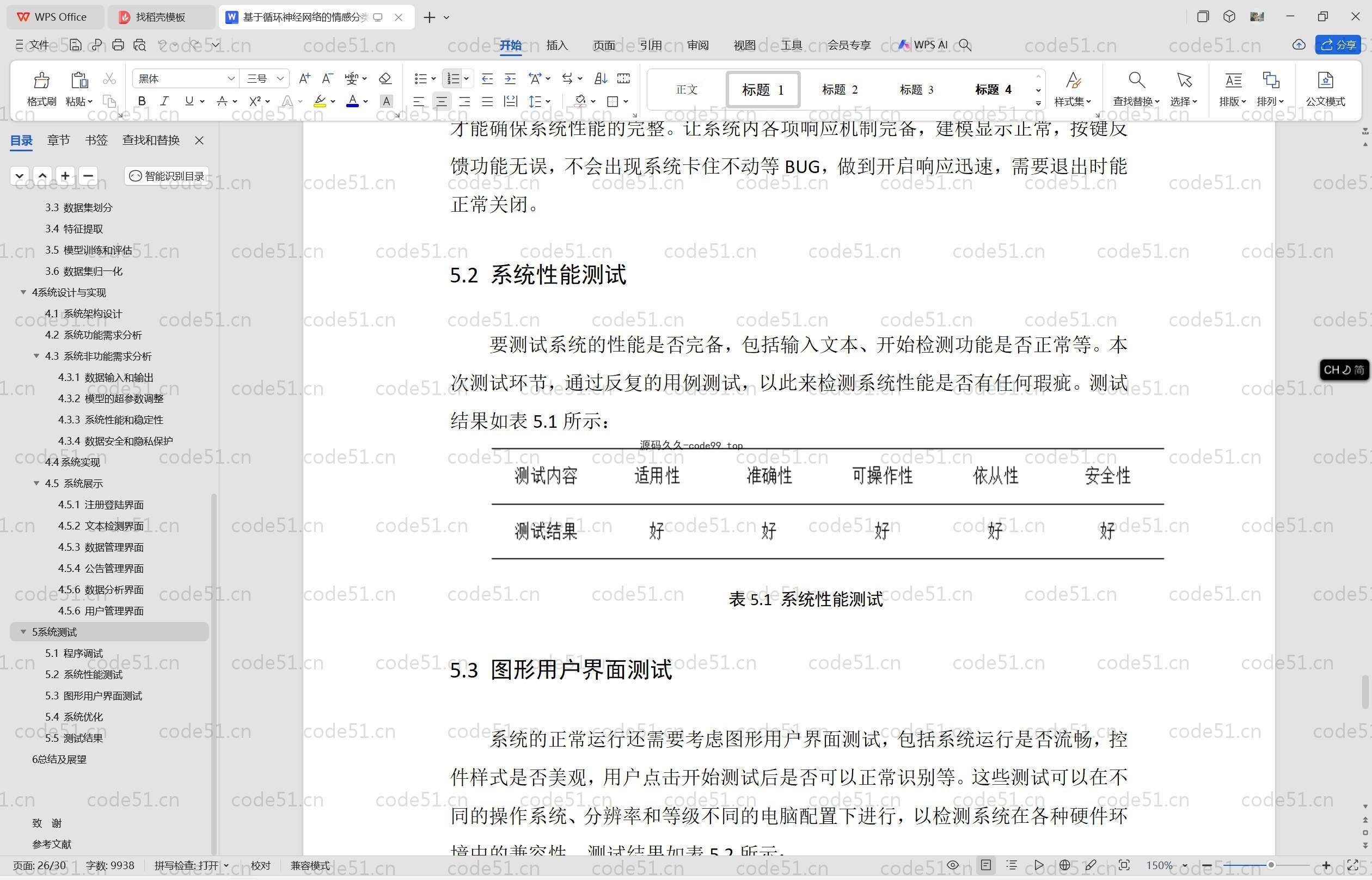
Task: Open the zoom 150% dropdown
Action: pyautogui.click(x=1185, y=866)
